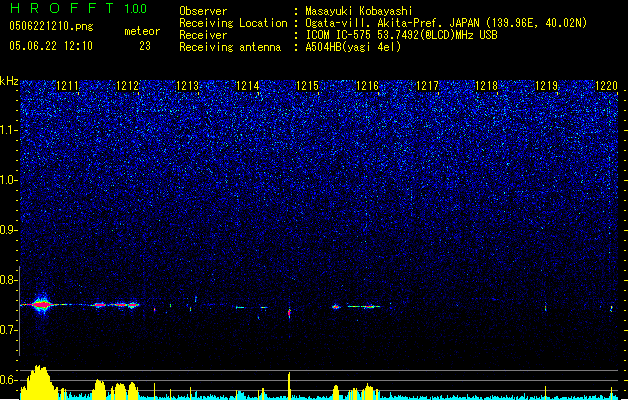Click the 0.9 kHz axis label
Screen dimensions: 629x400
pos(8,230)
